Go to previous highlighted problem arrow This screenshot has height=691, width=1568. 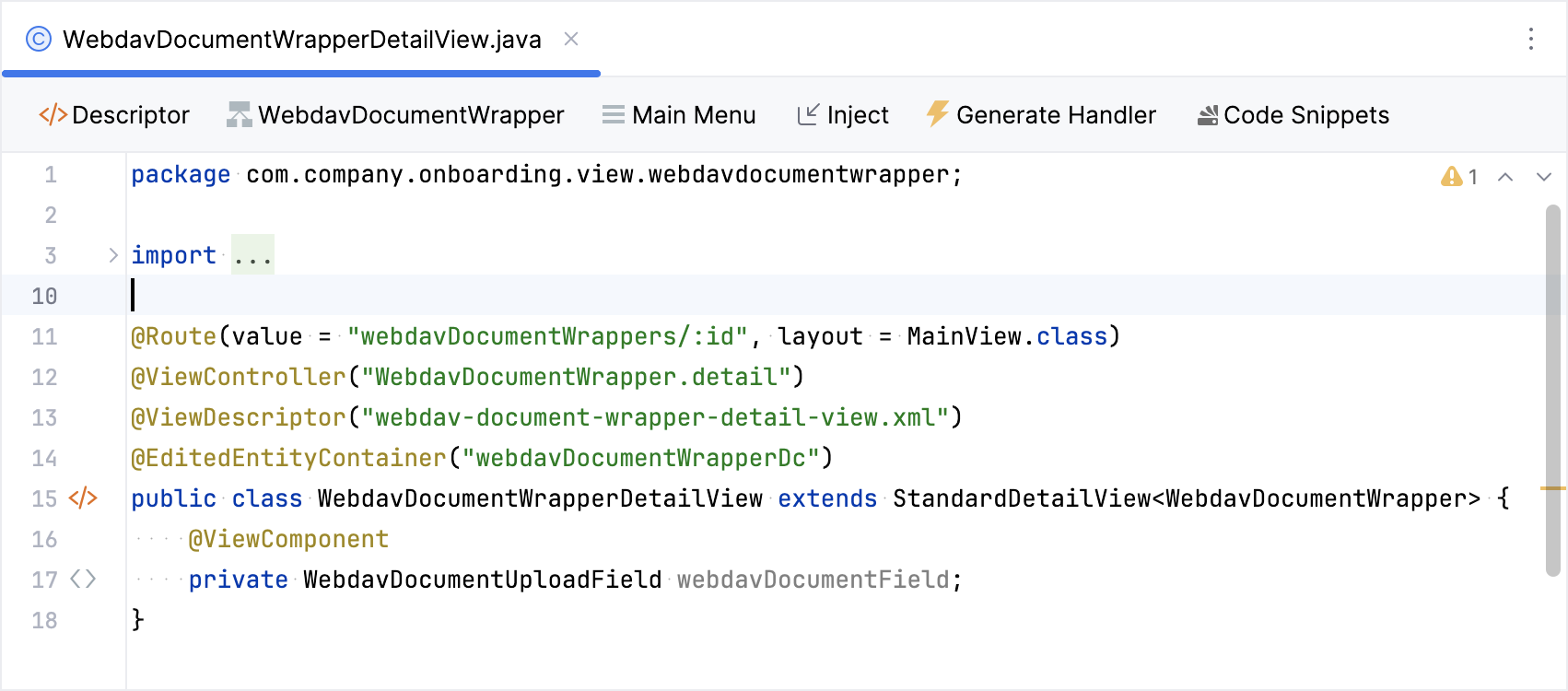pyautogui.click(x=1505, y=177)
